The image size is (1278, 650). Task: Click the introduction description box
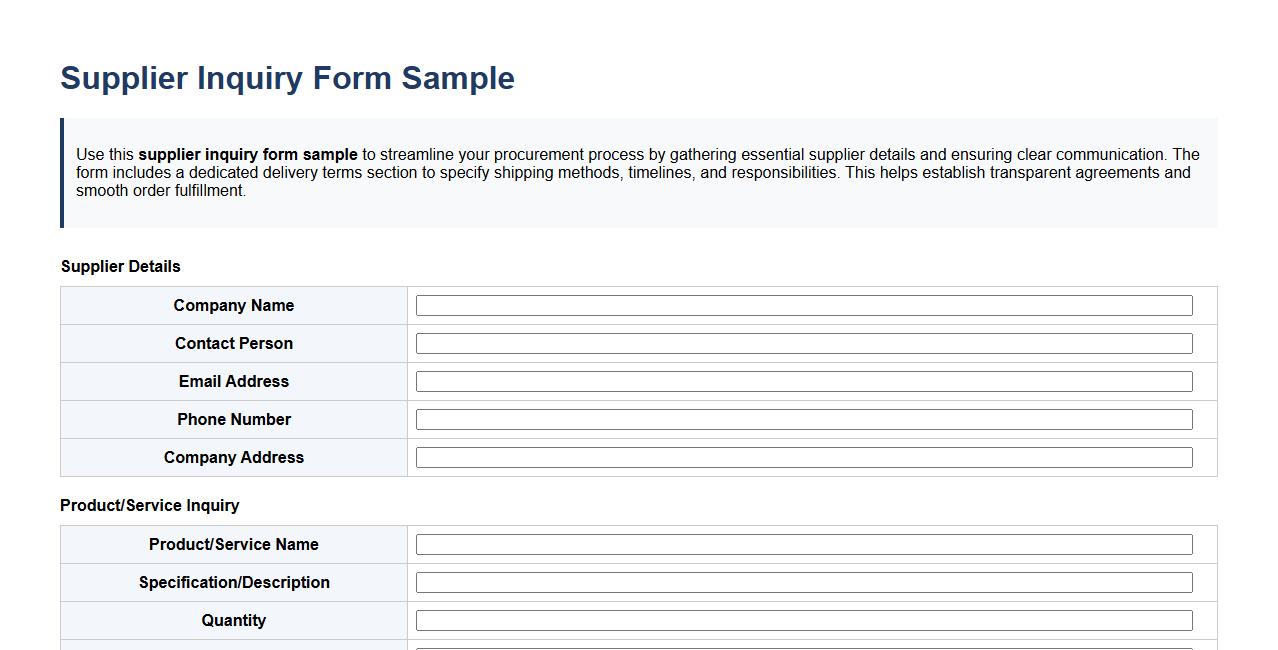click(x=639, y=172)
